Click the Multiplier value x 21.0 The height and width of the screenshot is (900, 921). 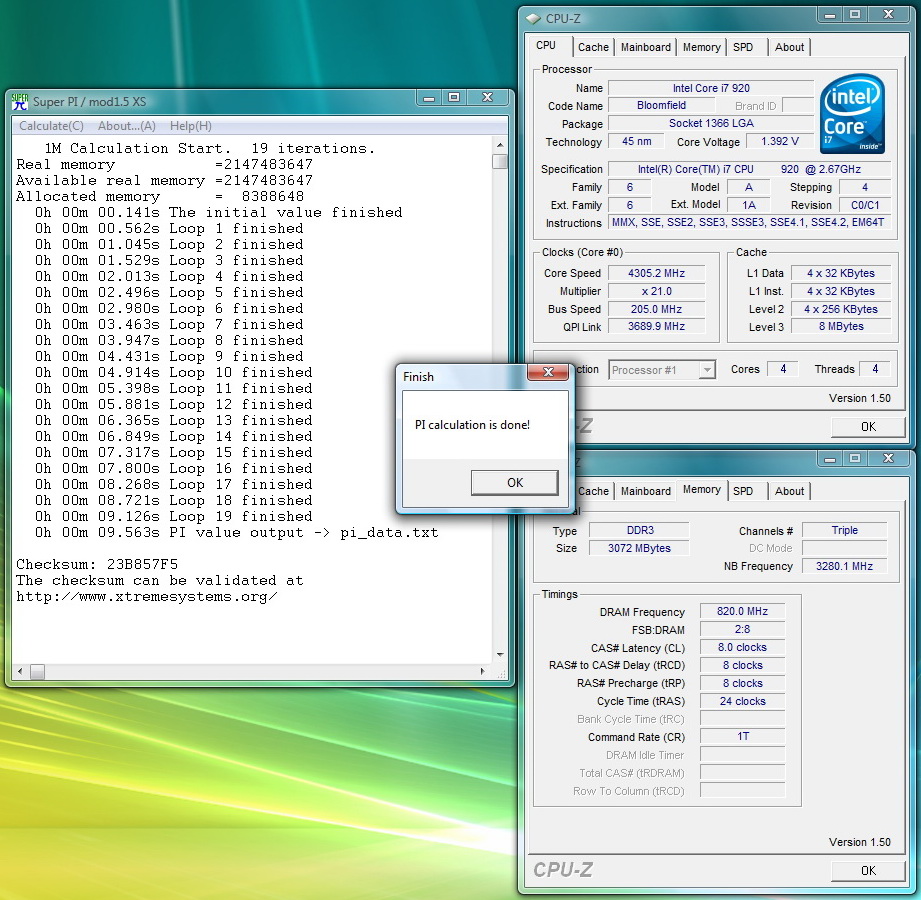(x=656, y=291)
